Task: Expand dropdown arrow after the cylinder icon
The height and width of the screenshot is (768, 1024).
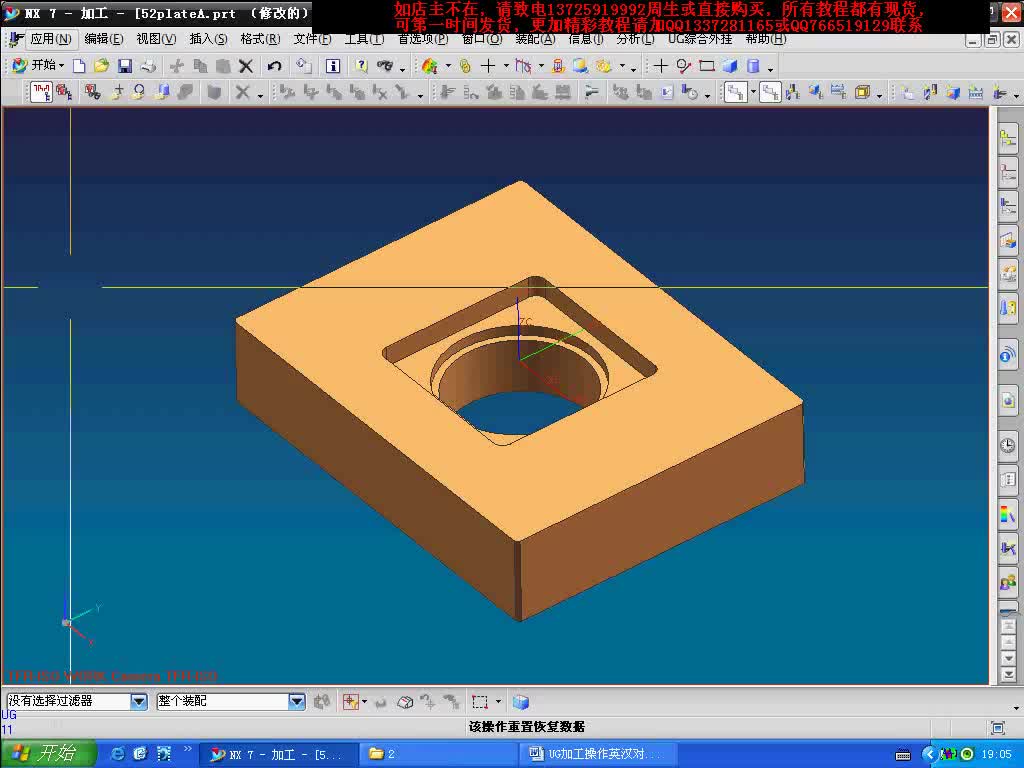Action: click(x=771, y=68)
